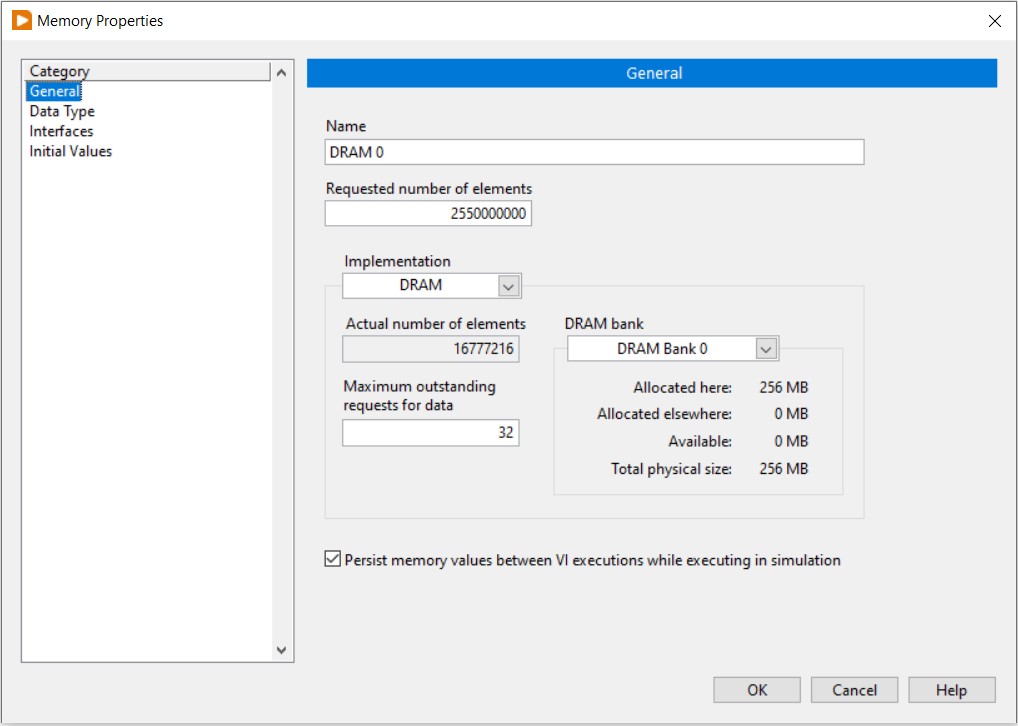Confirm the settings with OK
Image resolution: width=1018 pixels, height=726 pixels.
pyautogui.click(x=756, y=690)
